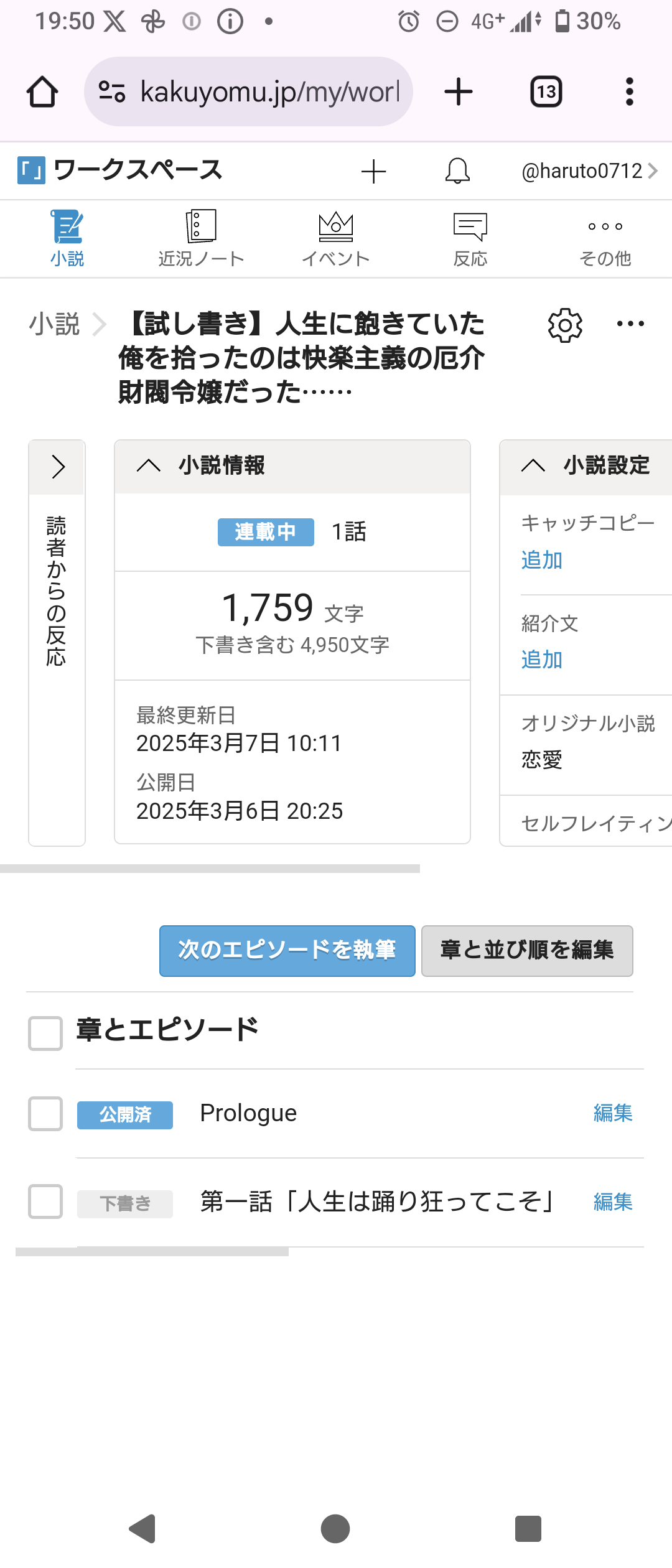Click the workspace plus icon to create new
672x1568 pixels.
(374, 171)
